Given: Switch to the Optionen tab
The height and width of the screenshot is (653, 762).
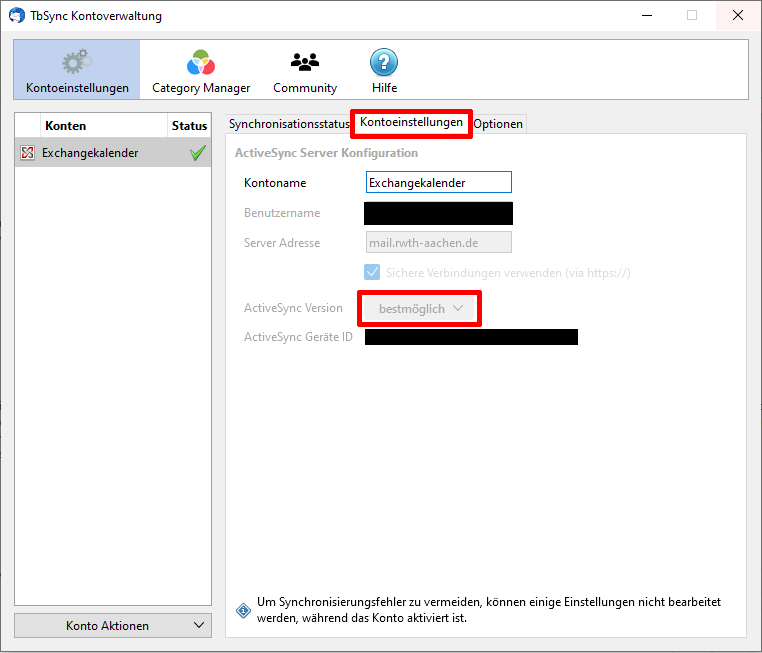Looking at the screenshot, I should click(x=498, y=124).
